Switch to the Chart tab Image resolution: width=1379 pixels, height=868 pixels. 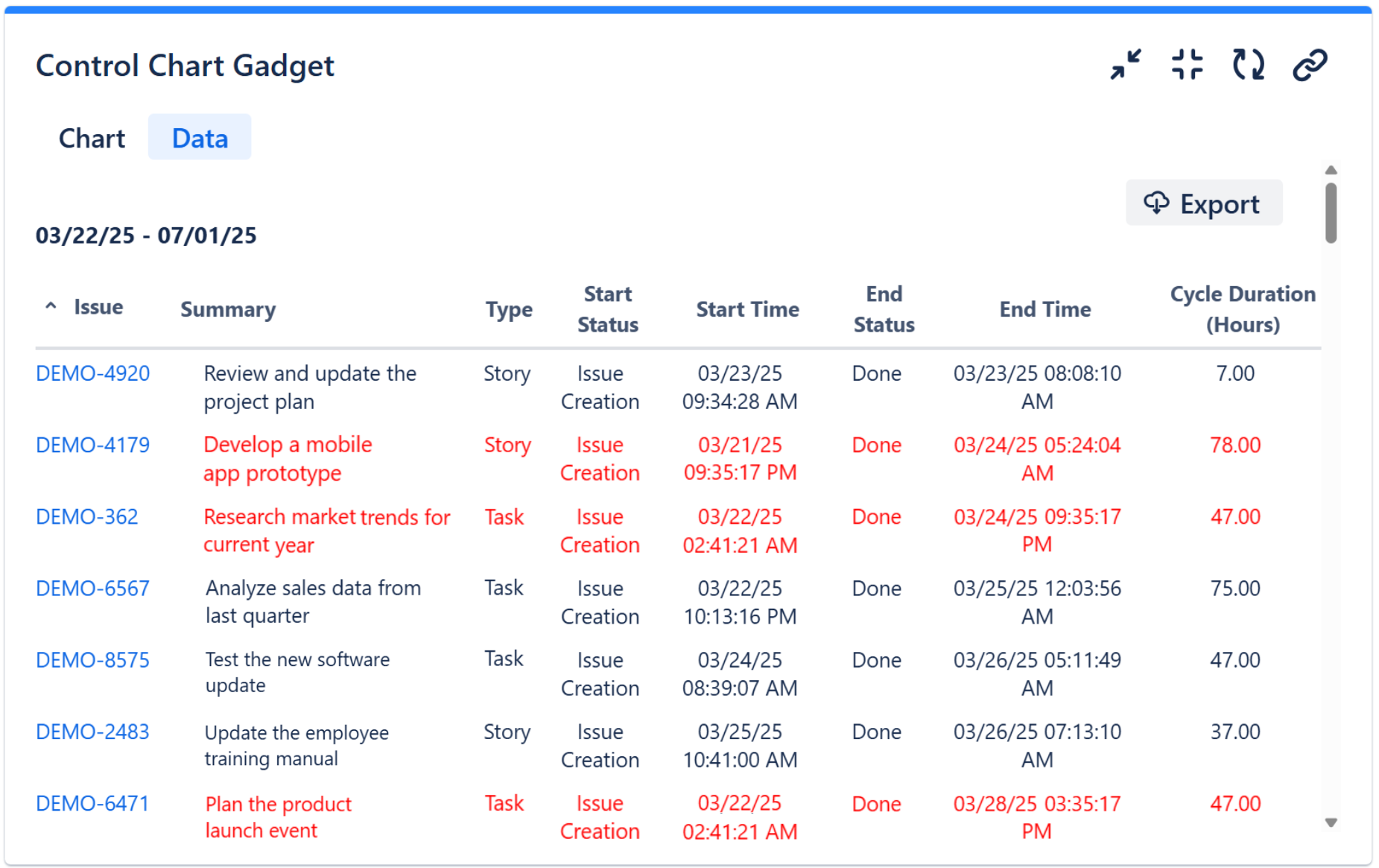pyautogui.click(x=92, y=138)
